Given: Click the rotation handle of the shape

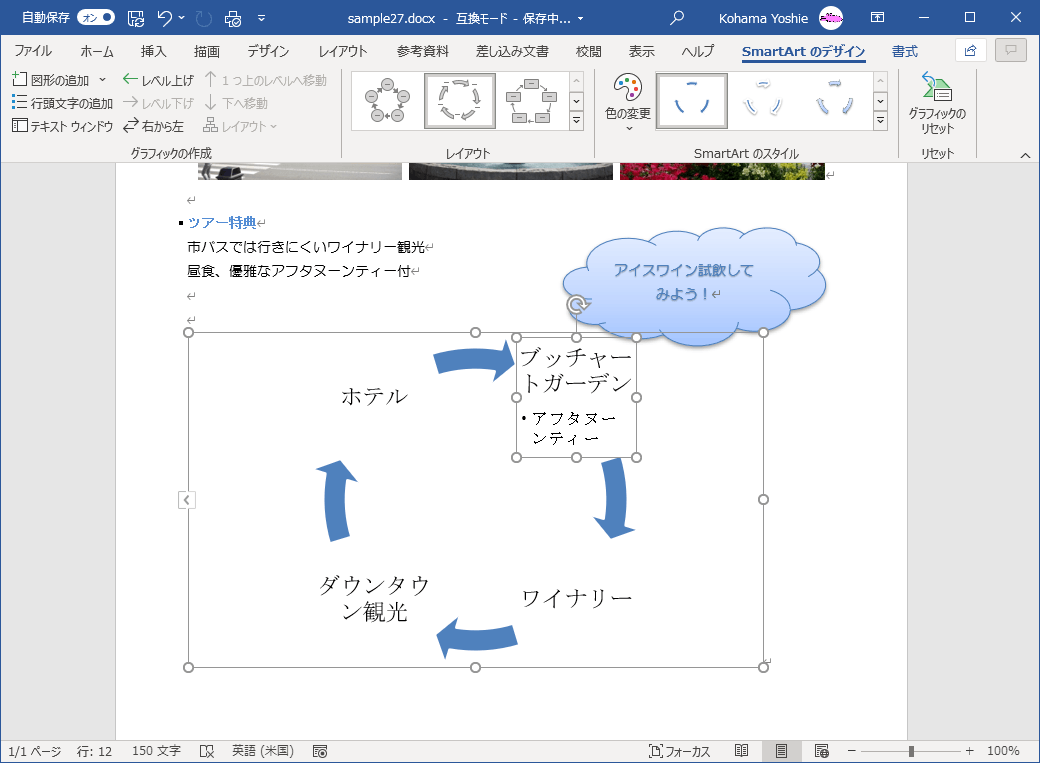Looking at the screenshot, I should click(577, 305).
